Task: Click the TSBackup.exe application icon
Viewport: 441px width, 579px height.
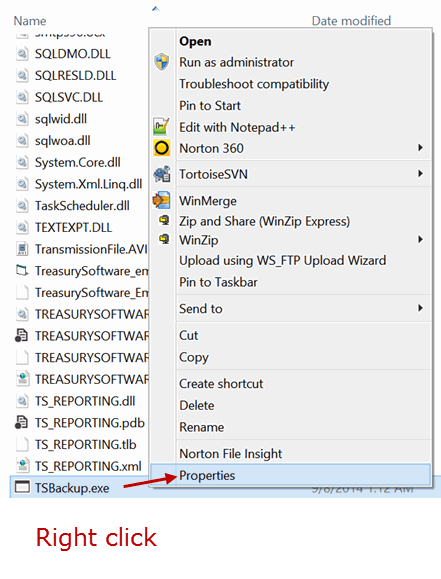Action: 22,487
